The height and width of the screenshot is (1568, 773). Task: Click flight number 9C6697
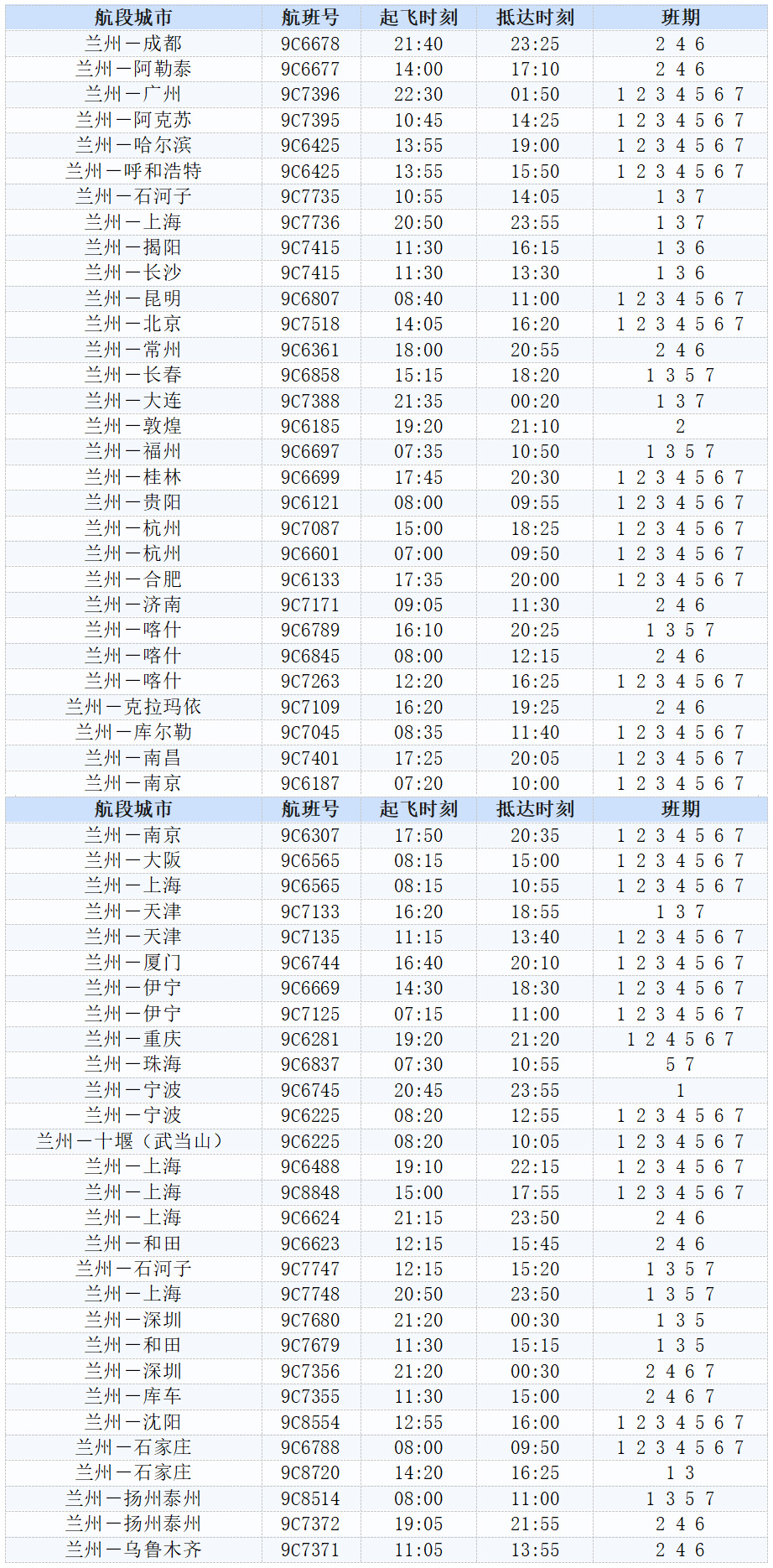click(x=310, y=452)
